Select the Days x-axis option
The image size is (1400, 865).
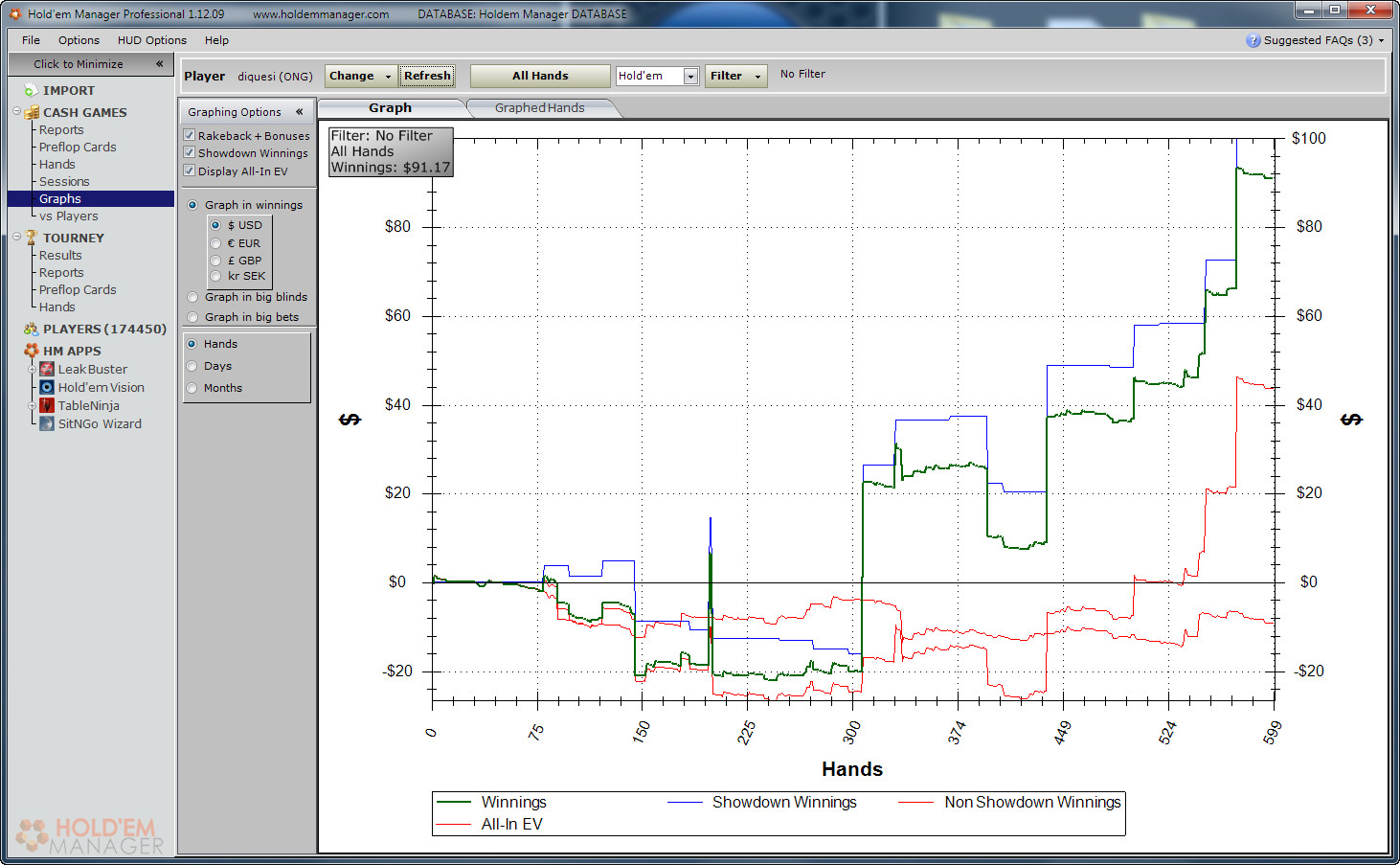pos(192,366)
